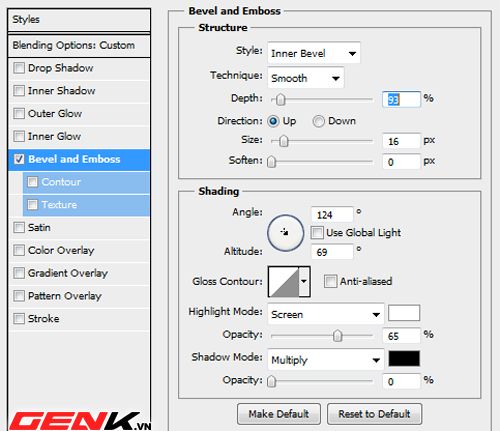
Task: Tick the Color Overlay checkbox
Action: 19,250
